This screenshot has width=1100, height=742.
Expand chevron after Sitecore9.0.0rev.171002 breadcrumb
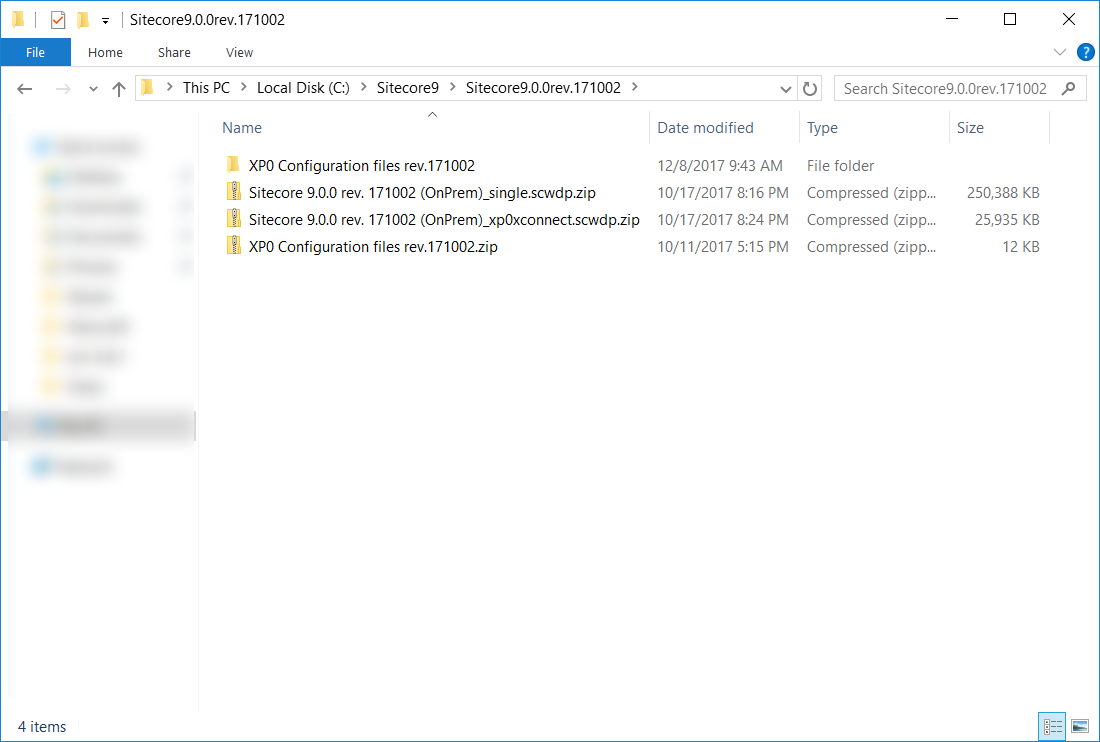tap(635, 87)
